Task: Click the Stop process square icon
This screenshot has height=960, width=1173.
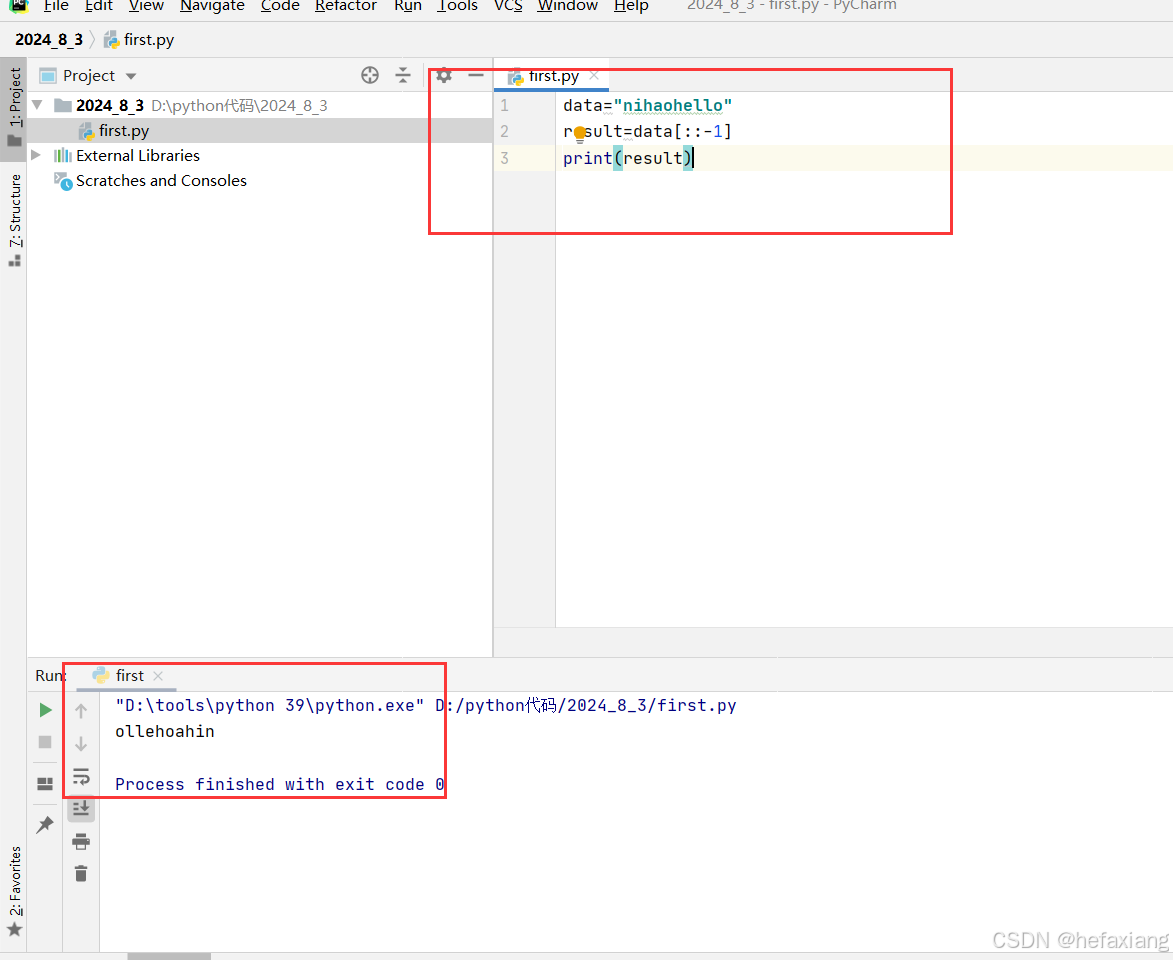Action: tap(45, 742)
